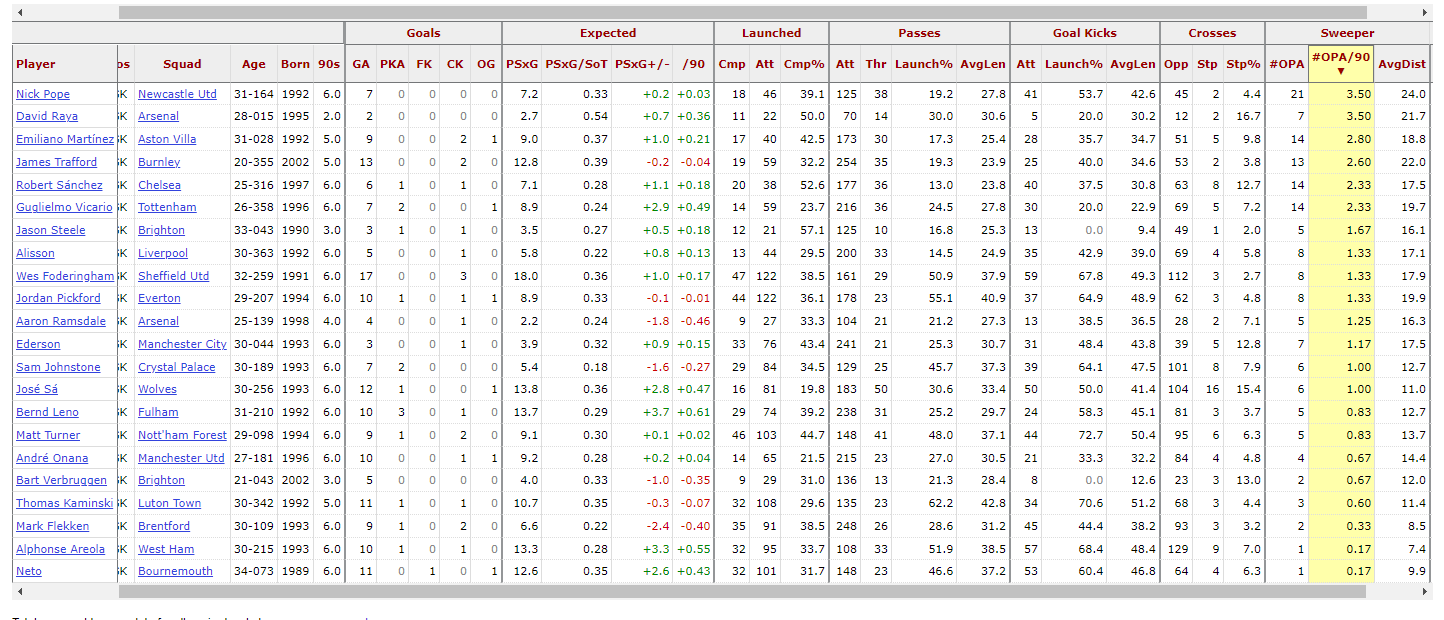Open Wes Foderingham player page
This screenshot has width=1444, height=620.
pos(65,276)
